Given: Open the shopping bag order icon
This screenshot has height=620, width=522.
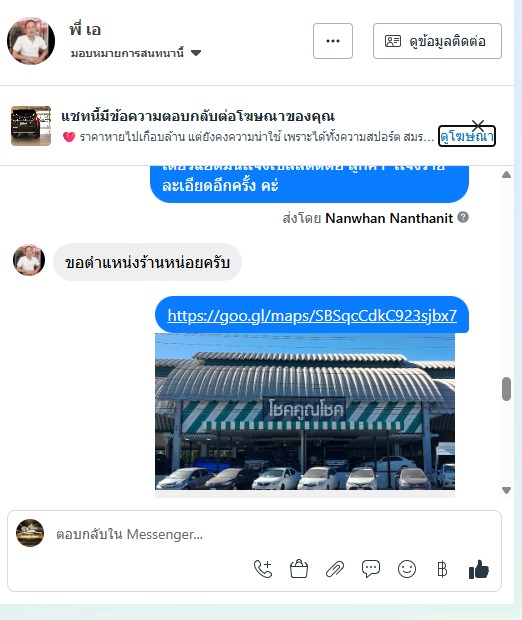Looking at the screenshot, I should 299,569.
